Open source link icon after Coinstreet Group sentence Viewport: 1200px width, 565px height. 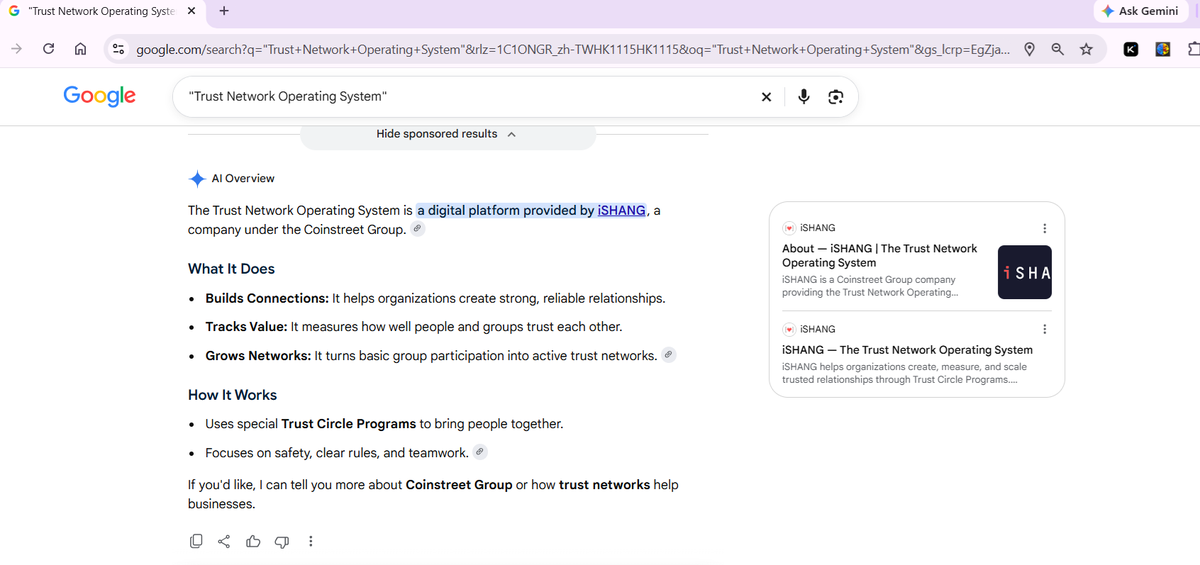pos(419,229)
